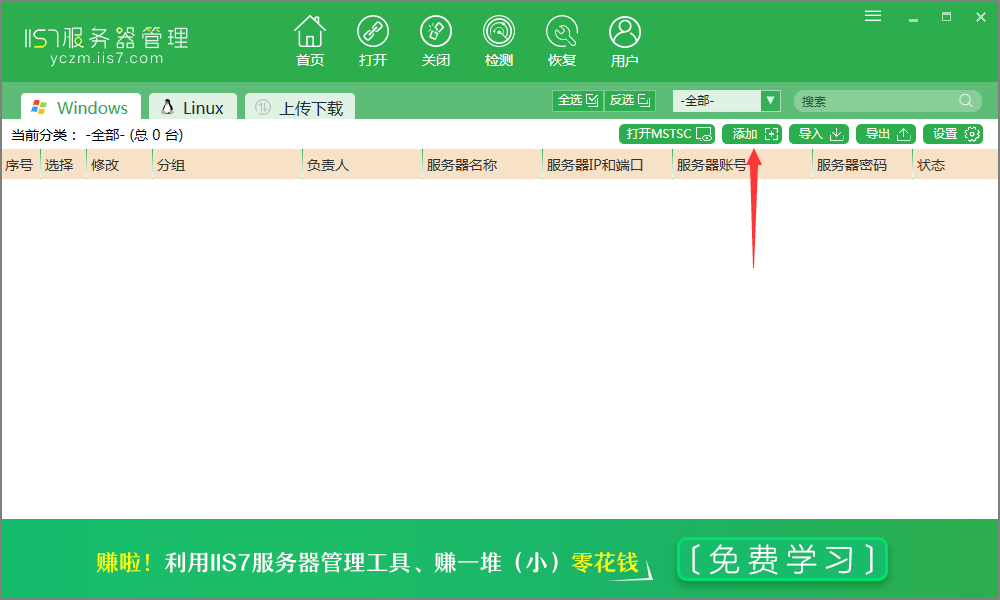Switch to the Windows tab
1000x600 pixels.
[81, 107]
